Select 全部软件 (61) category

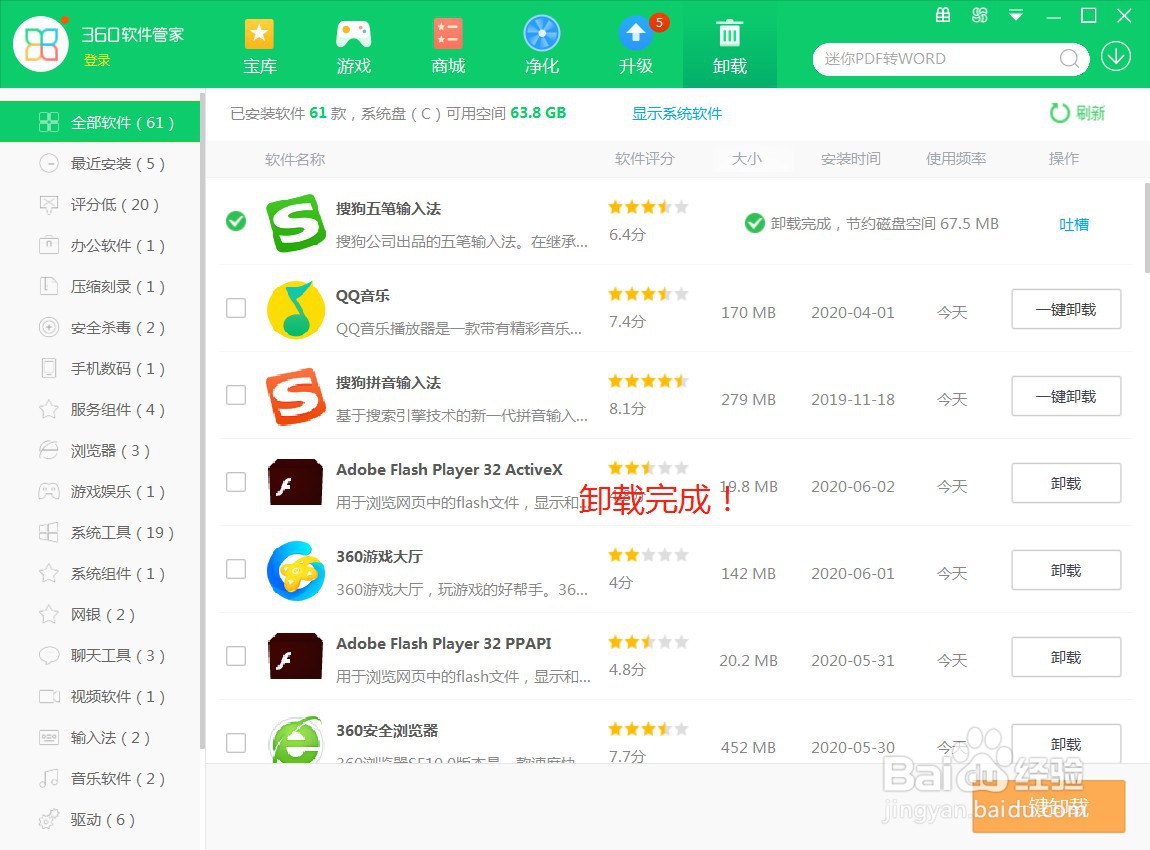click(x=100, y=122)
